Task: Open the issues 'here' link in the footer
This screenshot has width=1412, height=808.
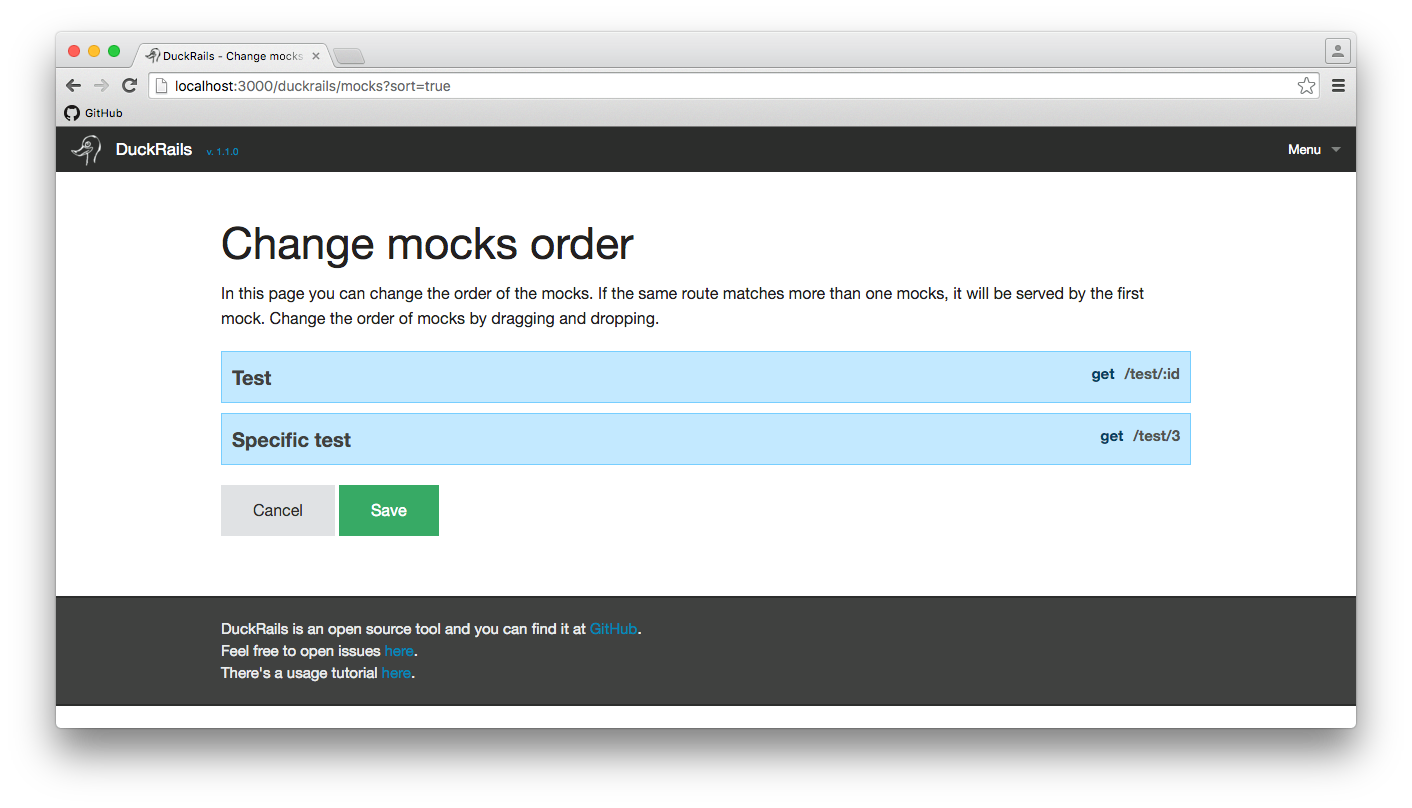Action: coord(399,651)
